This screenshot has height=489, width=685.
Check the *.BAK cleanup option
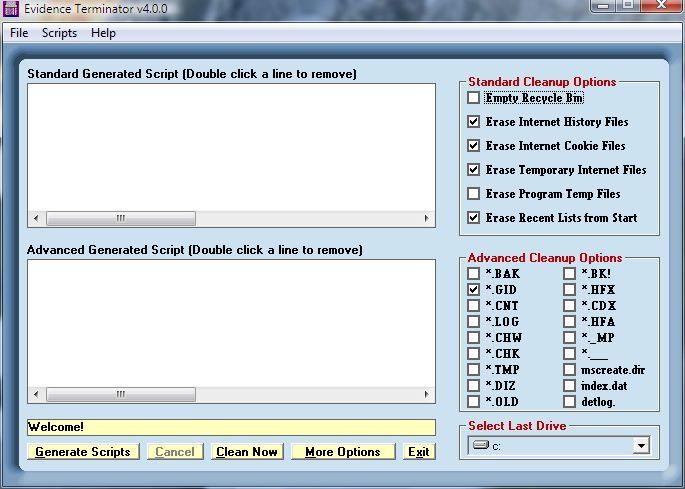click(474, 274)
